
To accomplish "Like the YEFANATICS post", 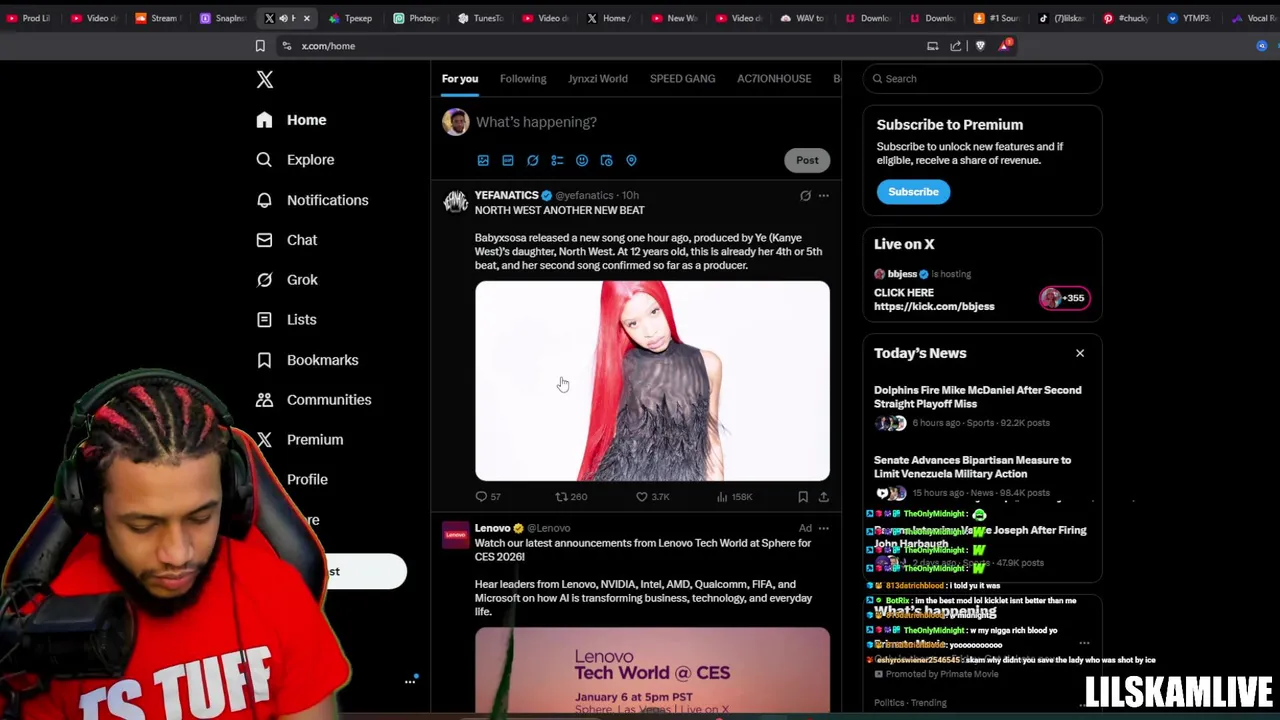I will [652, 497].
